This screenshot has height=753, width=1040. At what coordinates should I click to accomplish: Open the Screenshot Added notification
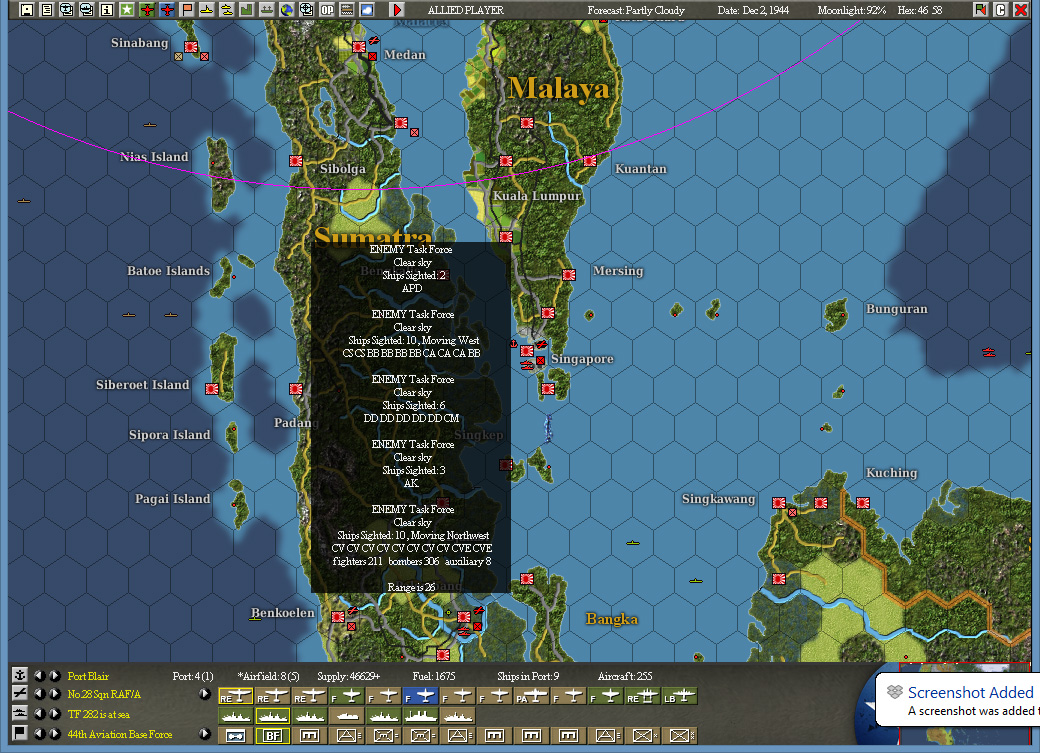point(958,701)
